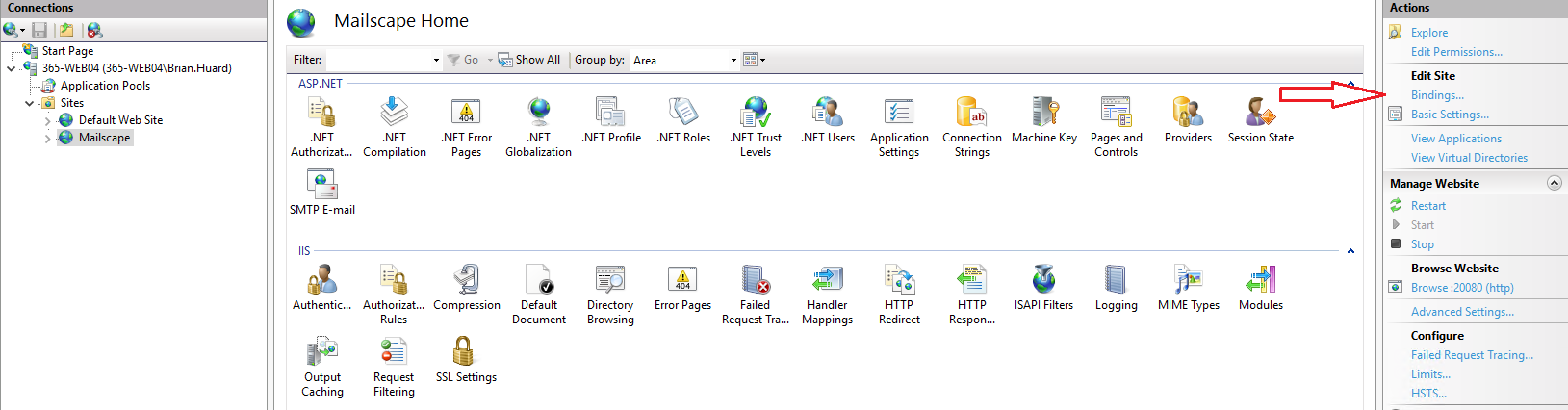Image resolution: width=1568 pixels, height=410 pixels.
Task: Open ISAPI Filters feature
Action: point(1043,287)
